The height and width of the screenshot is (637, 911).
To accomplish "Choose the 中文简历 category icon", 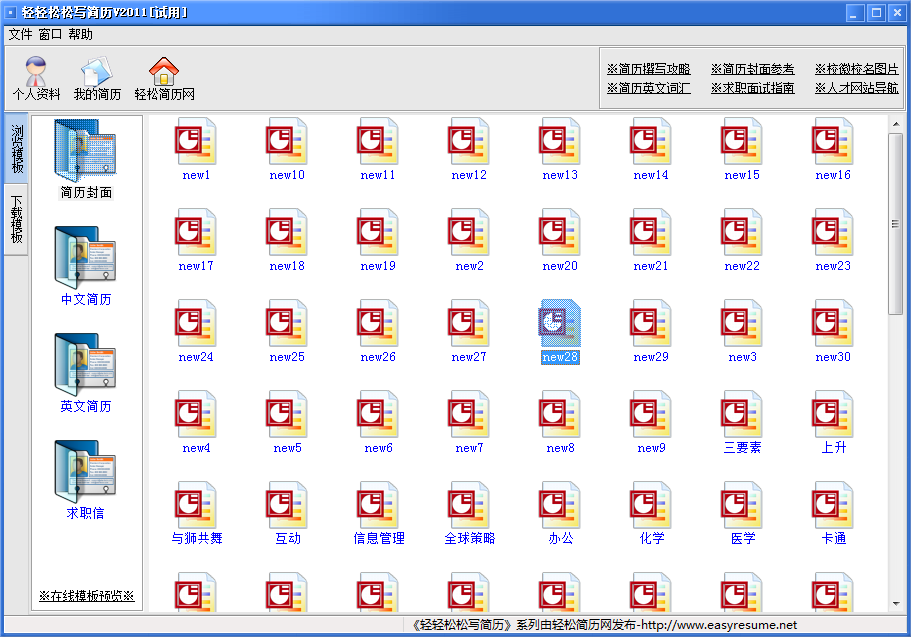I will [86, 259].
